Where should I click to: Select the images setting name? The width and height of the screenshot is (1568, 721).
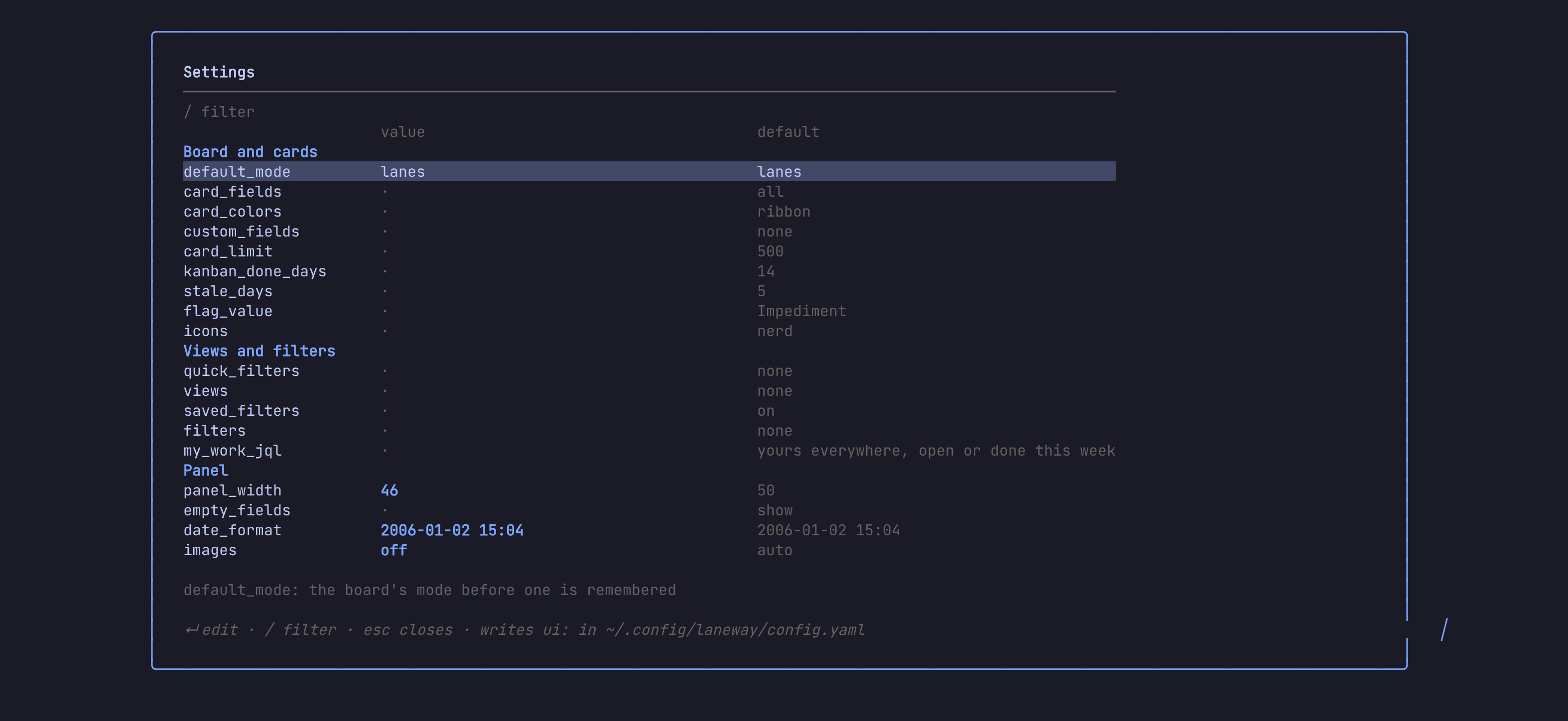click(210, 550)
